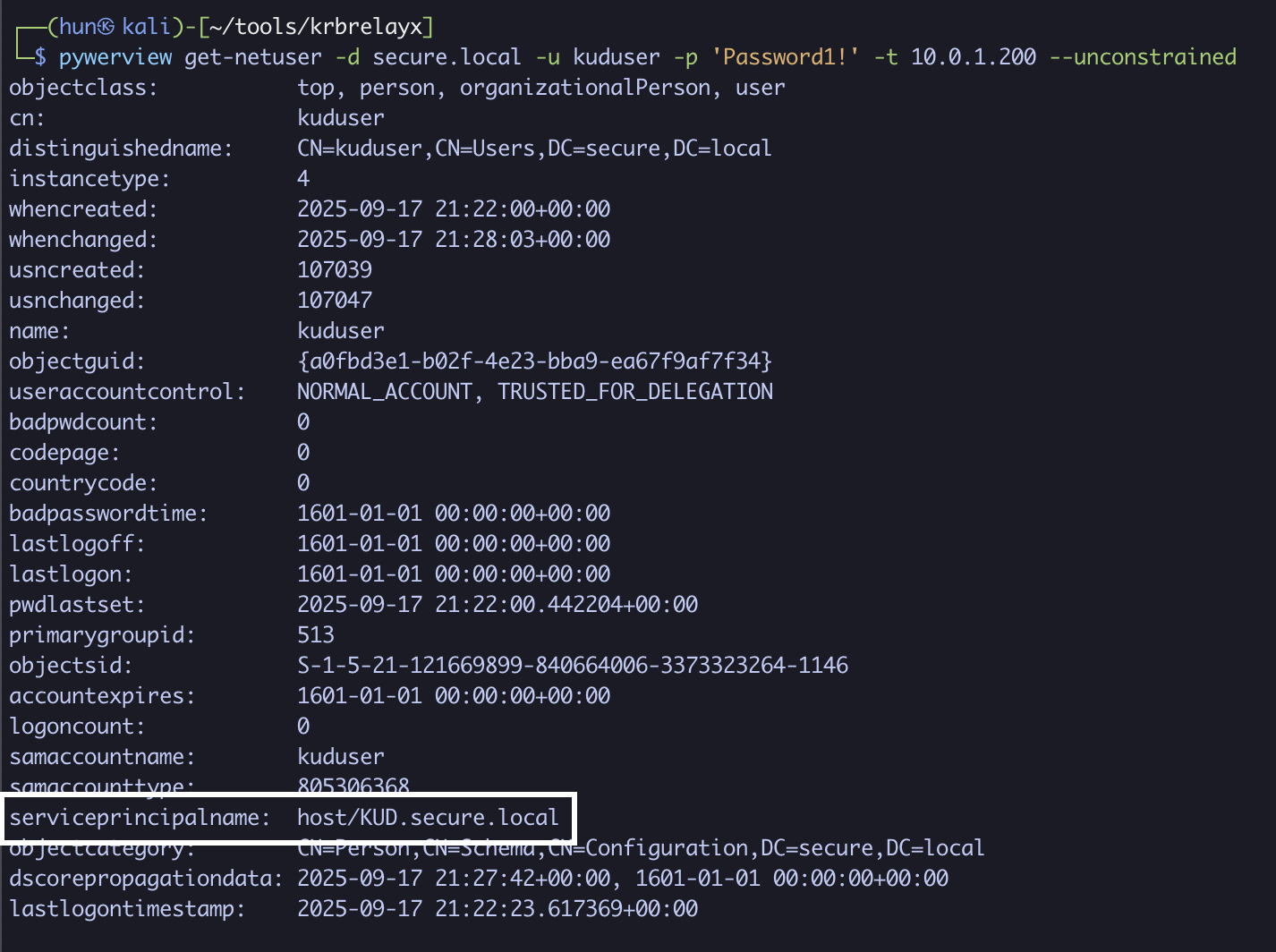Click the usncreated value 107039
Viewport: 1276px width, 952px height.
335,270
